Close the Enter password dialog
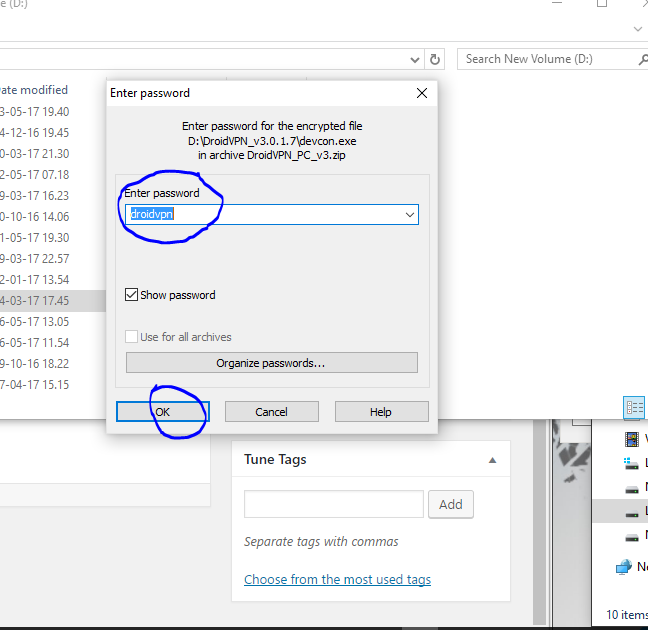The height and width of the screenshot is (630, 648). coord(422,93)
